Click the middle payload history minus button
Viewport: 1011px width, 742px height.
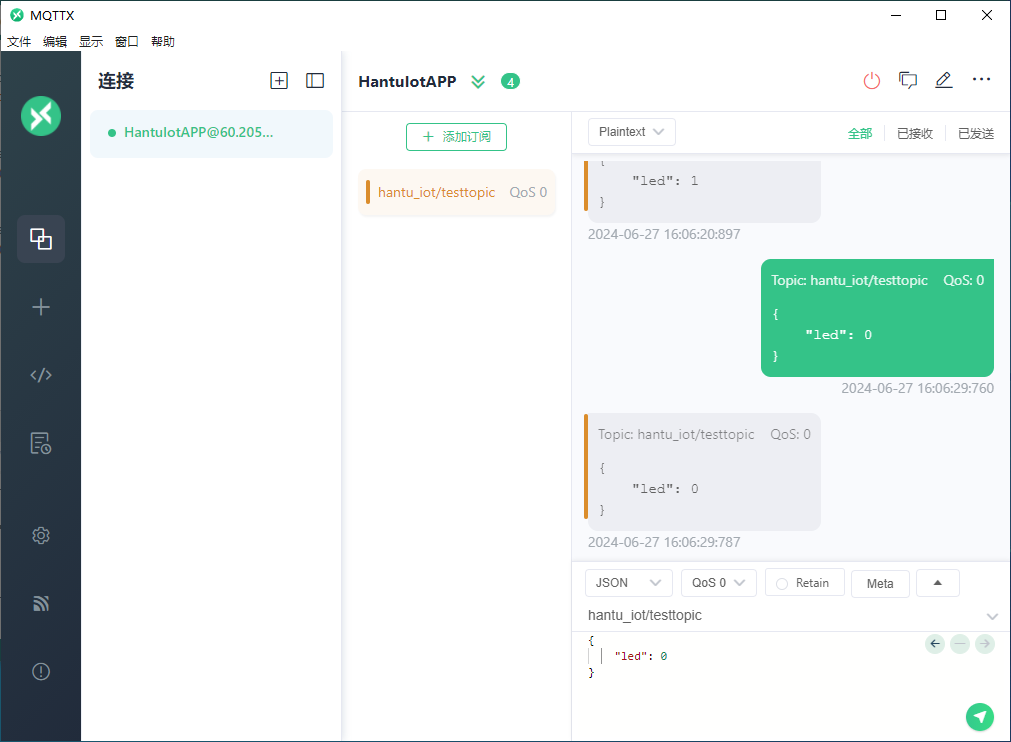pyautogui.click(x=960, y=643)
